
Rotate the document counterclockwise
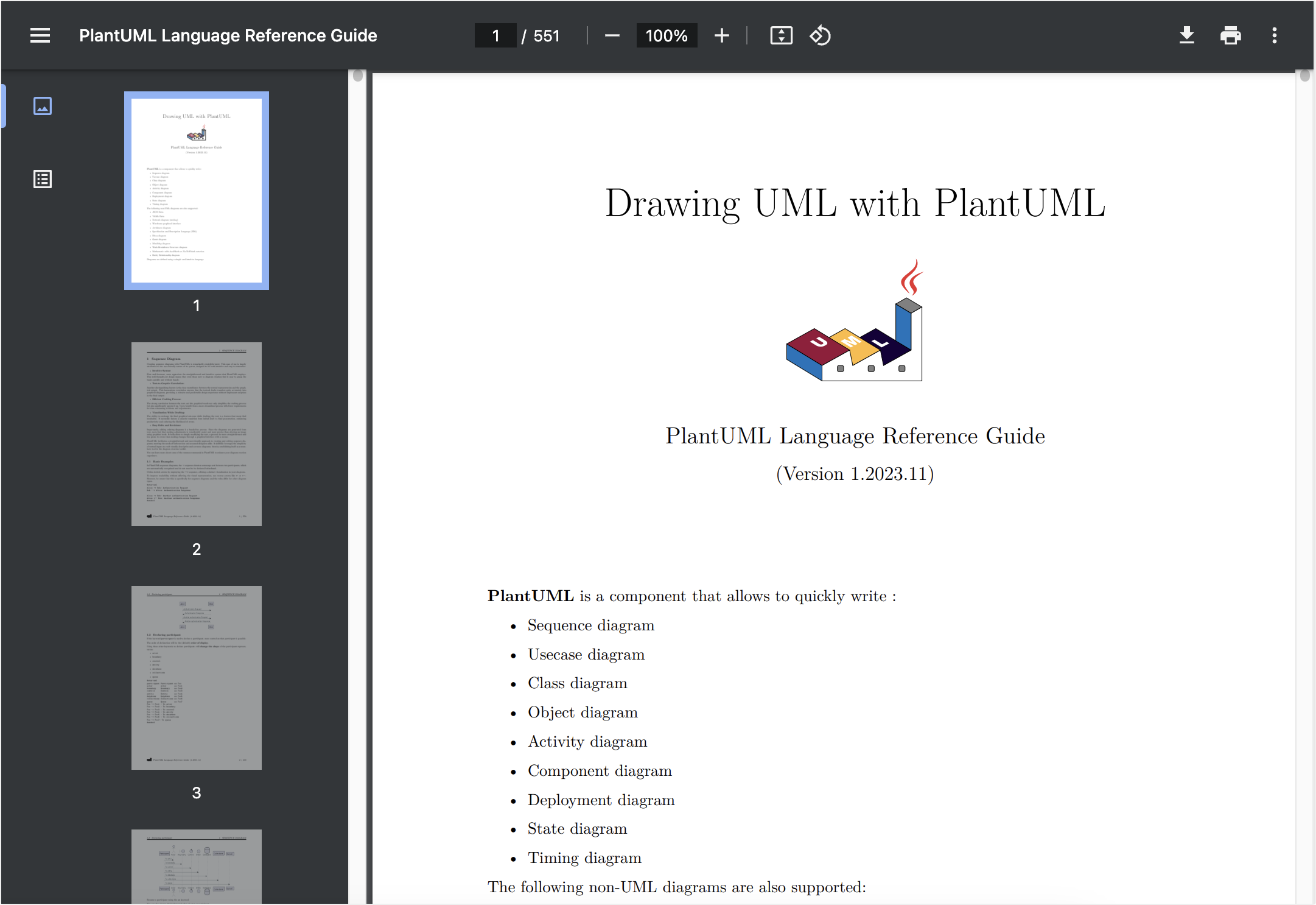coord(820,36)
